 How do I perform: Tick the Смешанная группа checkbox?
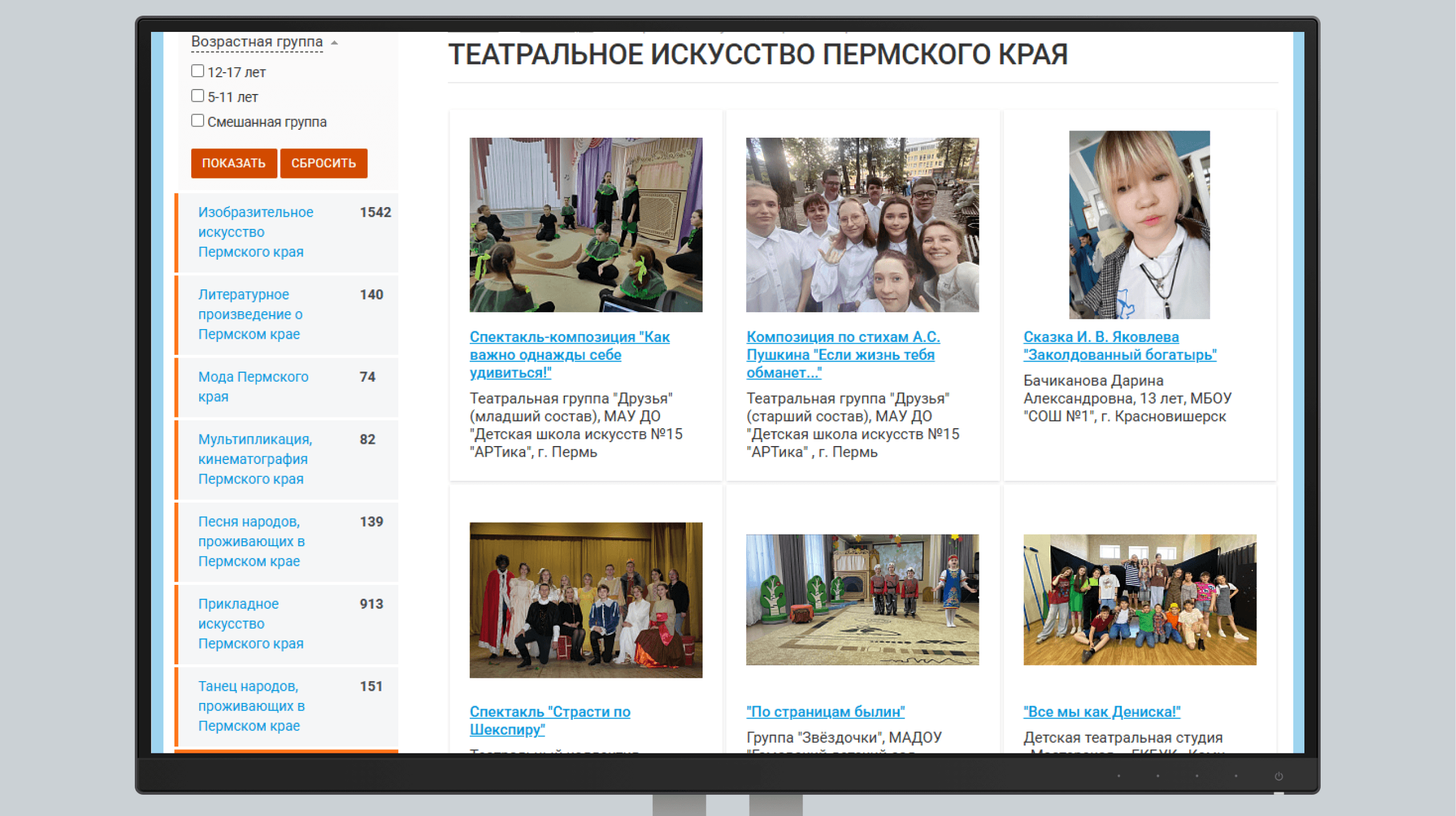point(197,121)
